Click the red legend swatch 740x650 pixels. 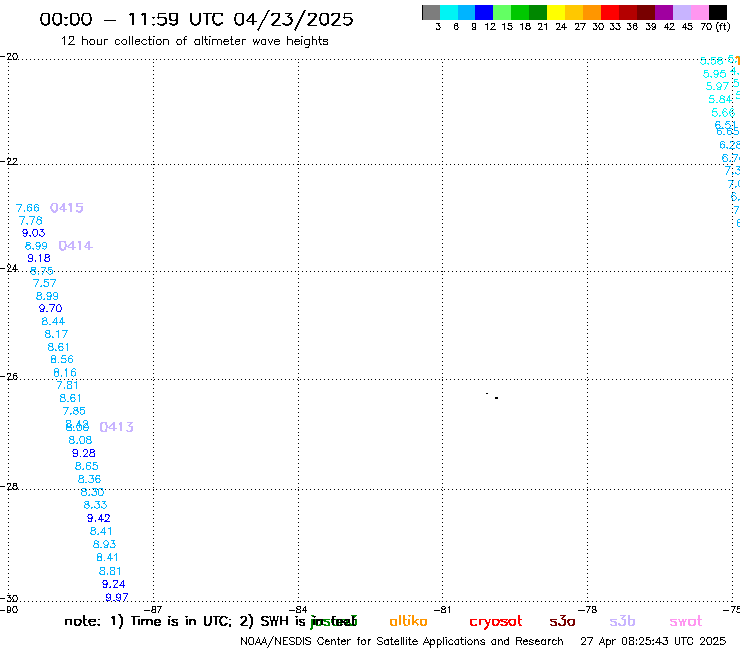(610, 12)
